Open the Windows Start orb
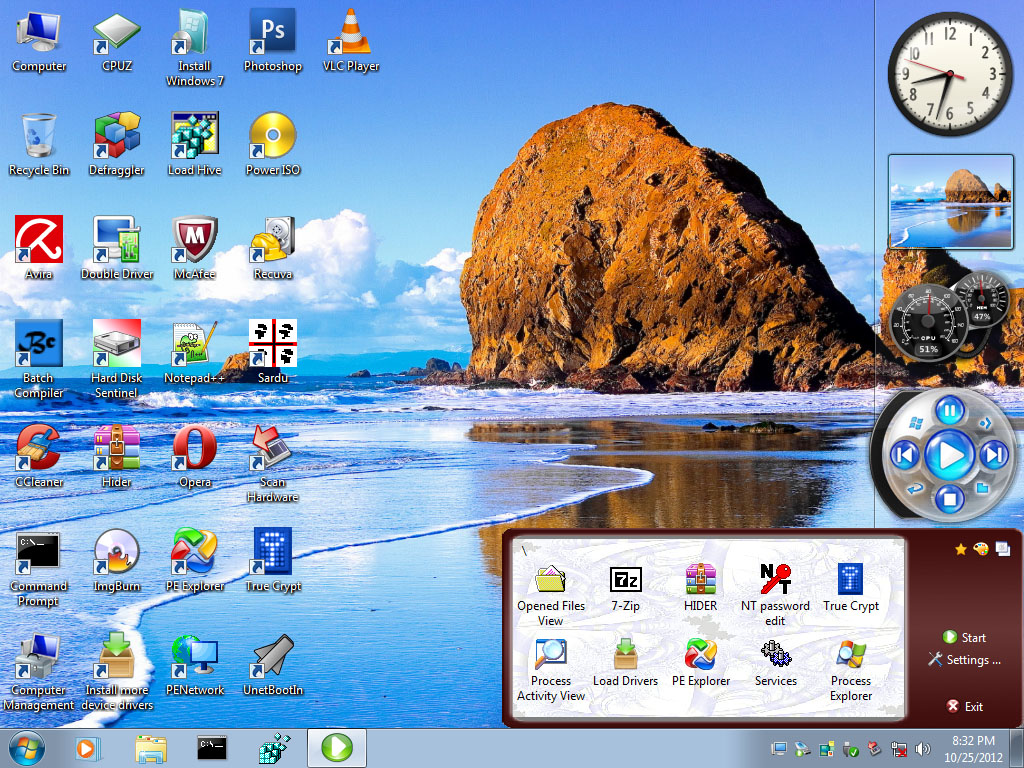Screen dimensions: 1024x768 25,748
